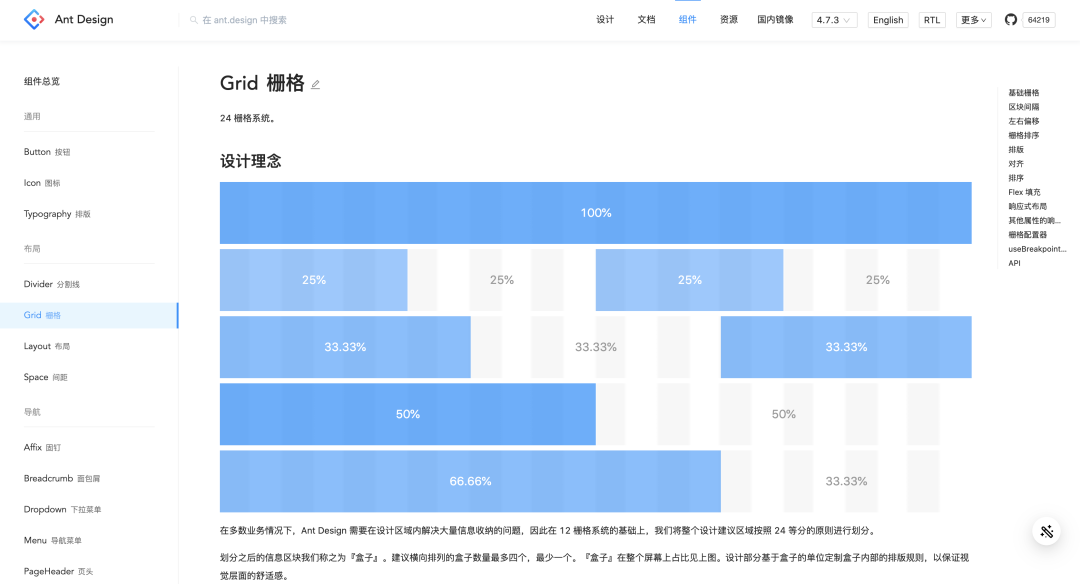1080x584 pixels.
Task: Jump to the useBreakpoint anchor link
Action: (x=1037, y=249)
